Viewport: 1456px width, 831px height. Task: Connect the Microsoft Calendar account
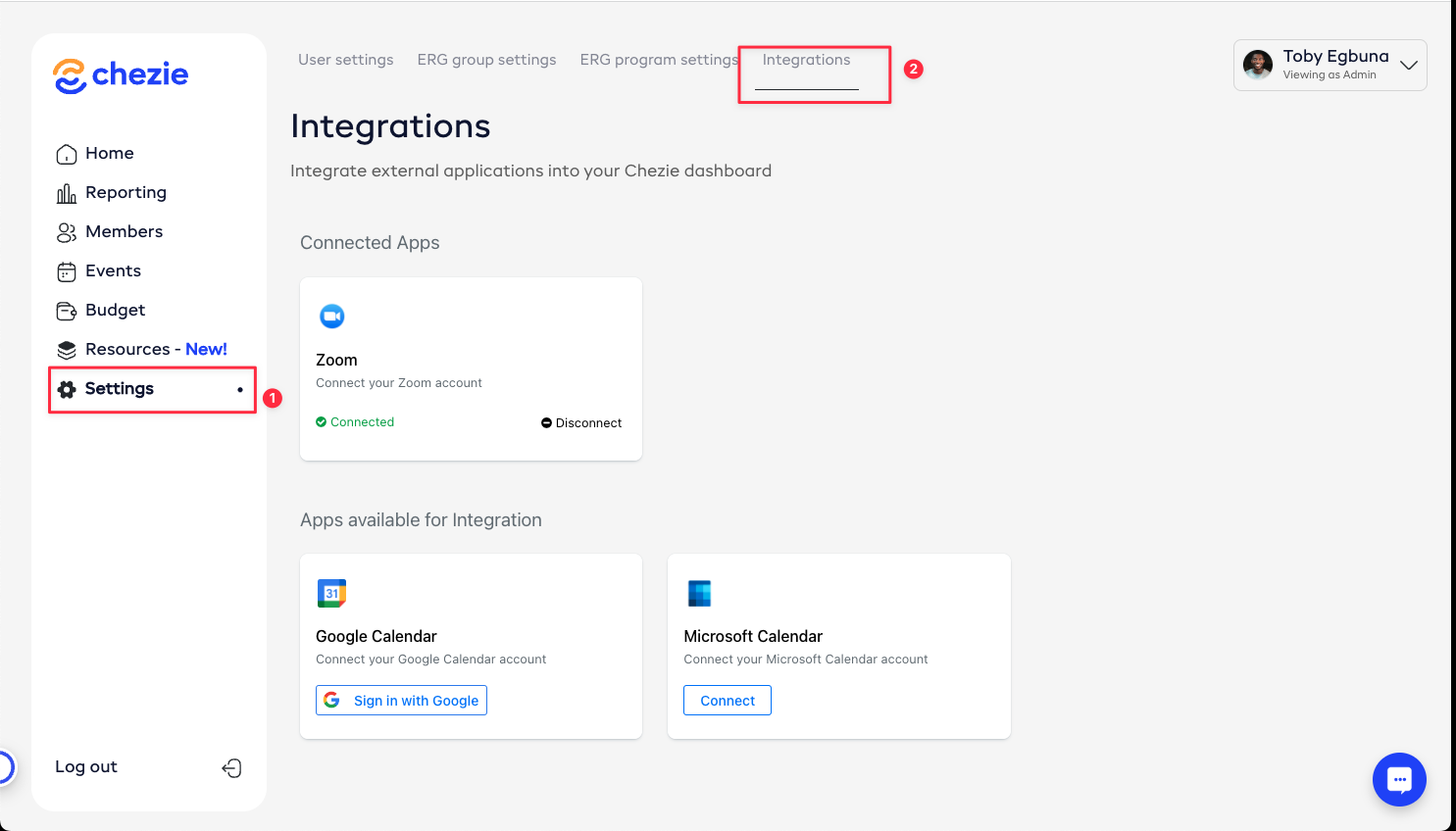click(x=727, y=701)
